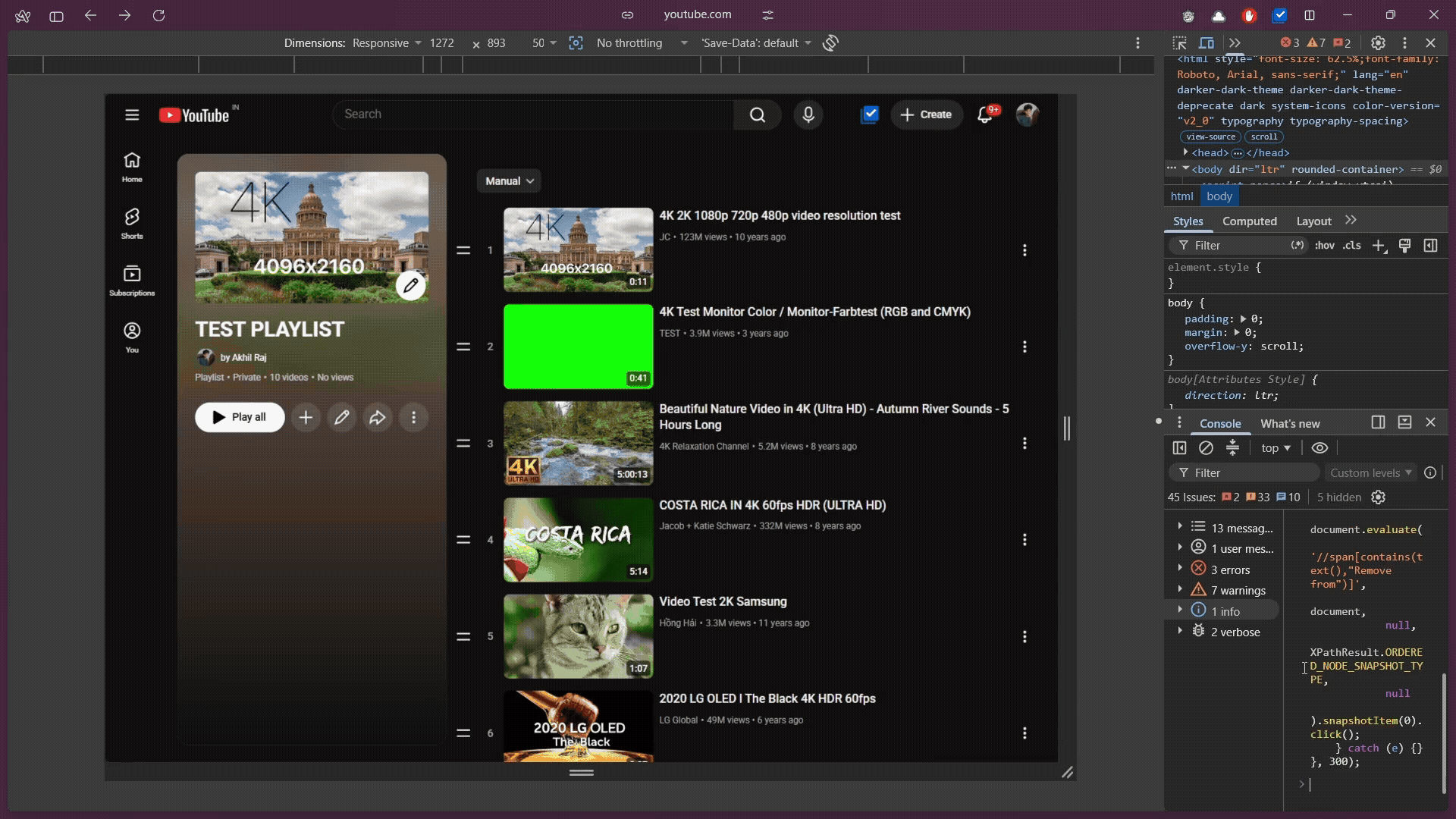The height and width of the screenshot is (819, 1456).
Task: Open more options for COSTA RICA video
Action: pyautogui.click(x=1025, y=539)
